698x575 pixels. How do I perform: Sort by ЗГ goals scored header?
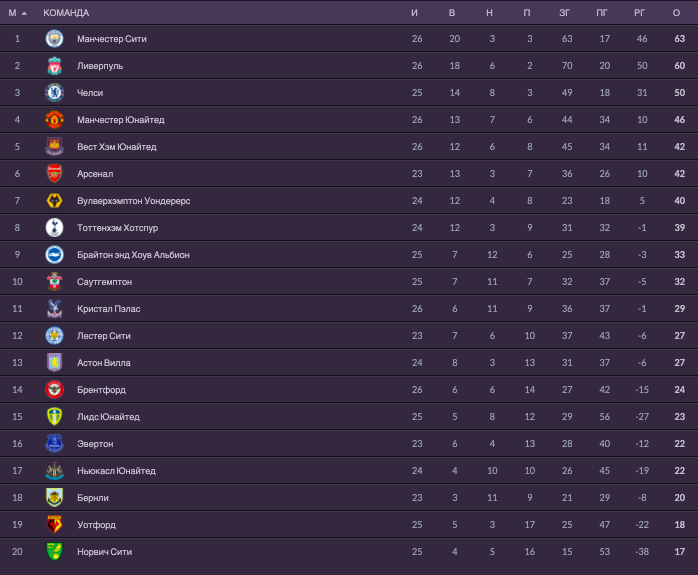[565, 13]
